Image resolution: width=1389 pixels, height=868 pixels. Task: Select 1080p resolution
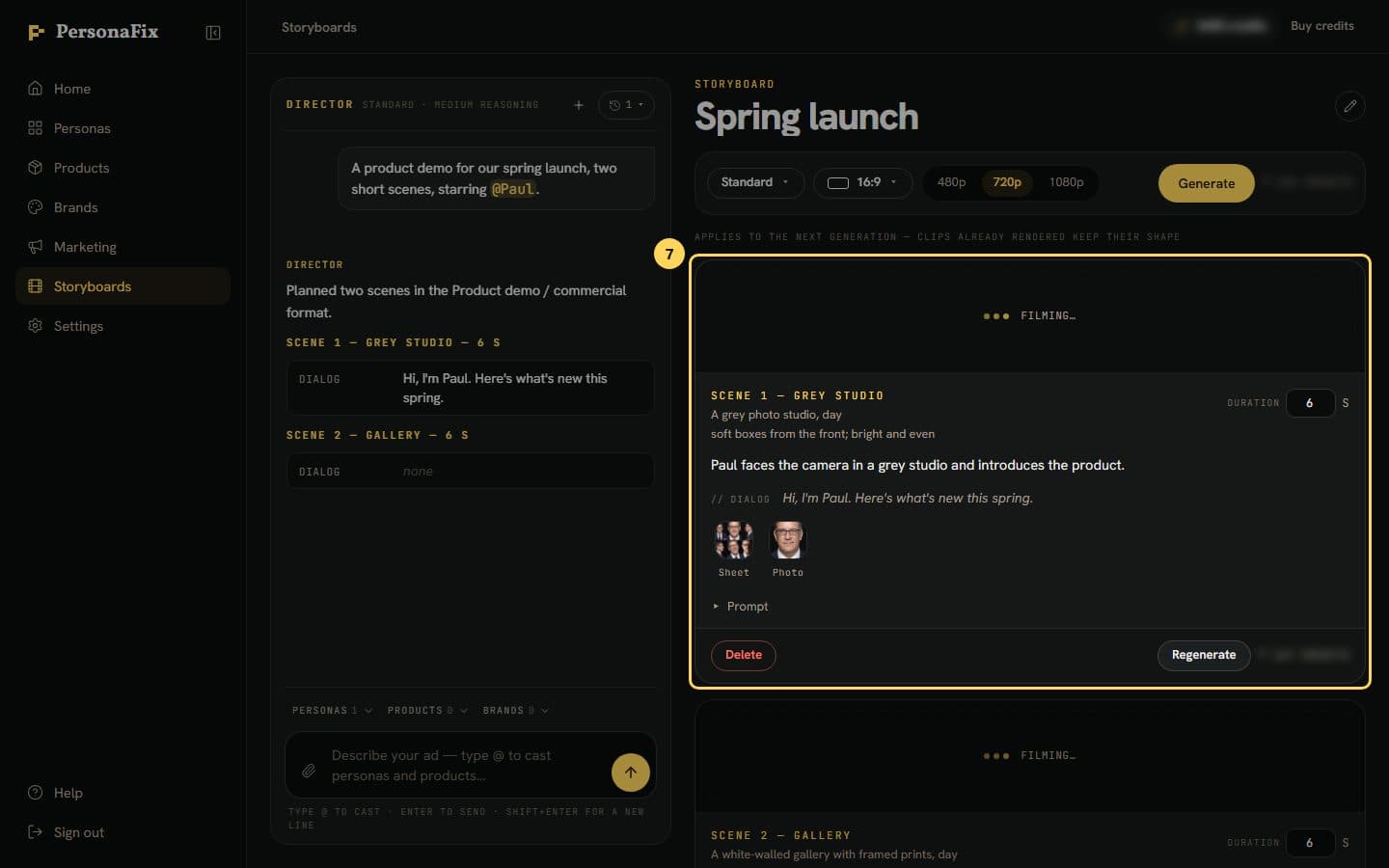pyautogui.click(x=1066, y=182)
